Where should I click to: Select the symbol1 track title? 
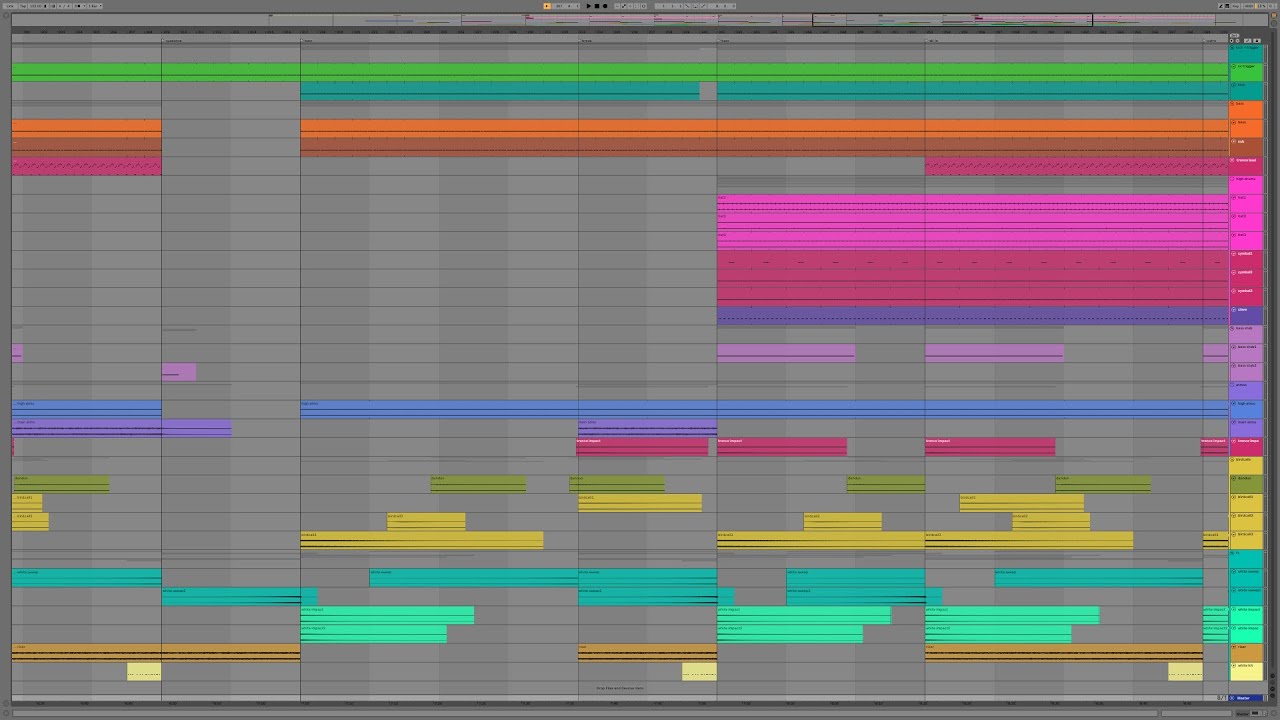(1245, 253)
